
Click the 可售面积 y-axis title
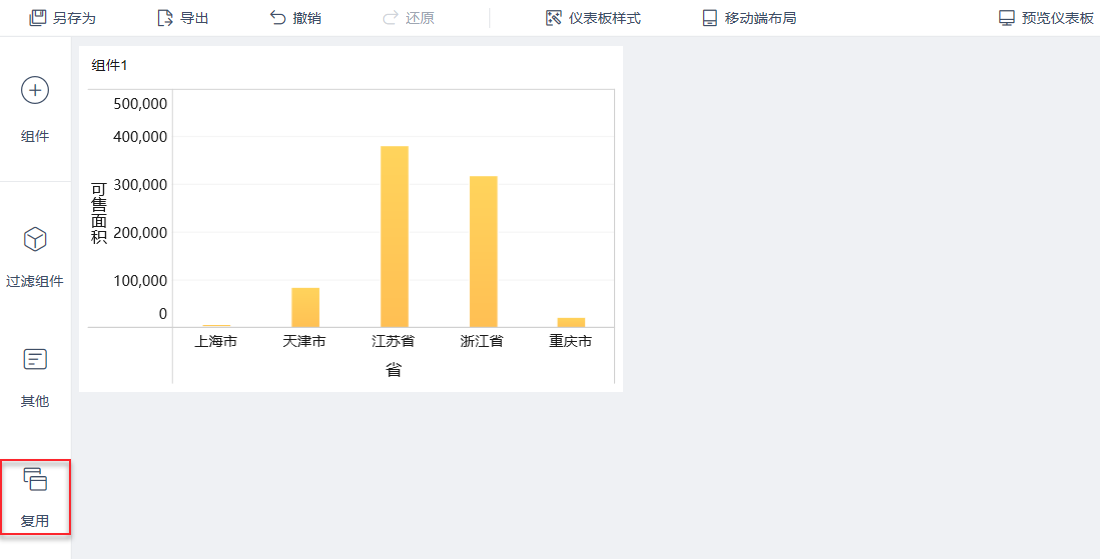99,213
